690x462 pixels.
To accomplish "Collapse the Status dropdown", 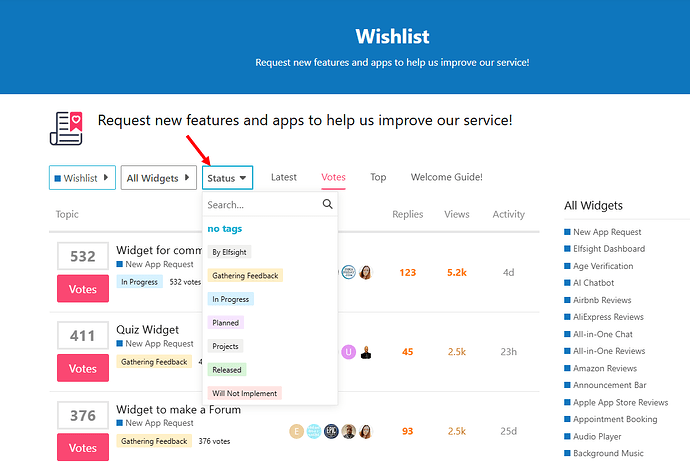I will (x=228, y=178).
